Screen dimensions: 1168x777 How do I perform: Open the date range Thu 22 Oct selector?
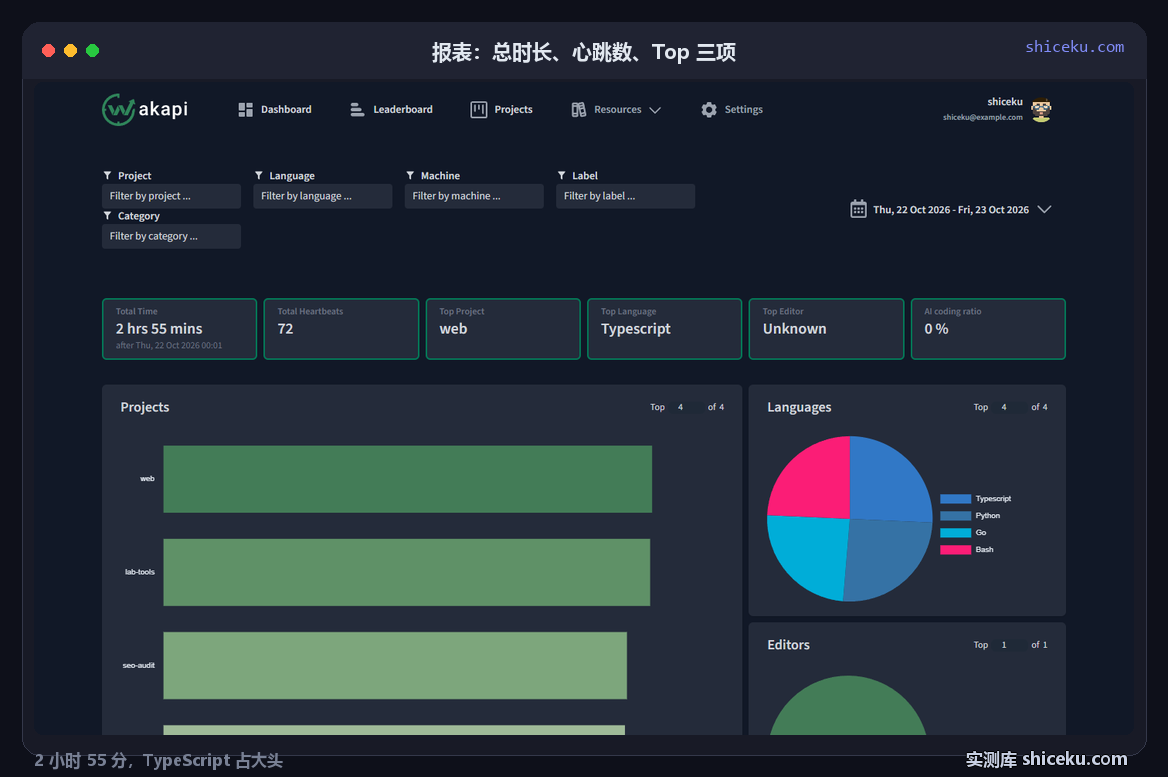click(950, 209)
